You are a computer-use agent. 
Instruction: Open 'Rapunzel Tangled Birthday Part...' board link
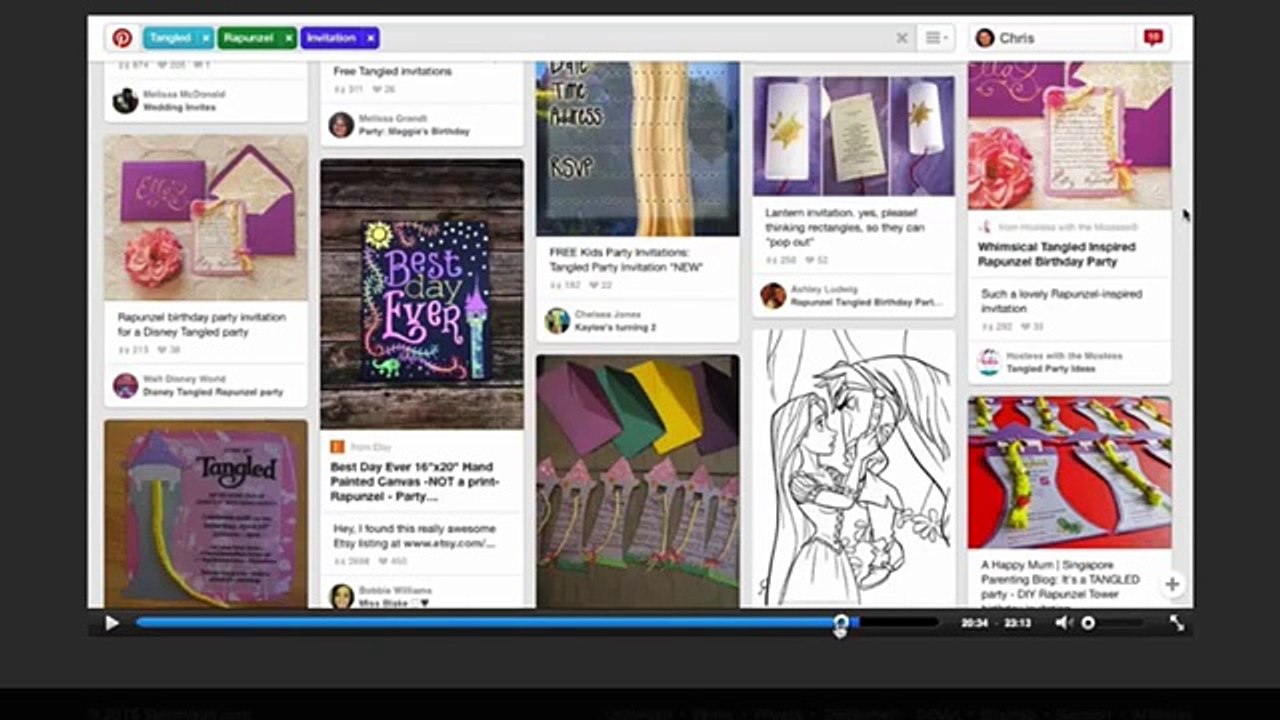coord(866,302)
